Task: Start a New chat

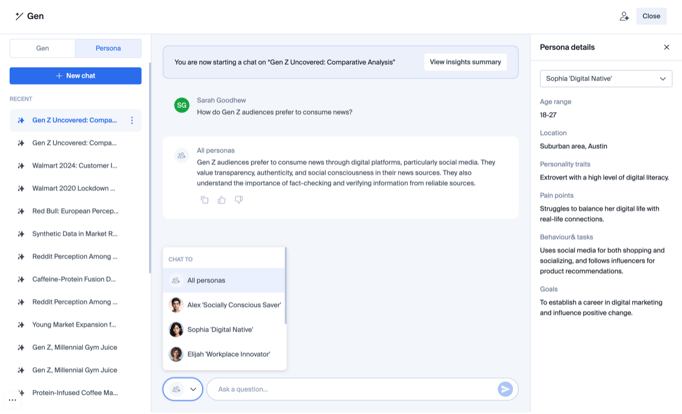Action: tap(75, 76)
